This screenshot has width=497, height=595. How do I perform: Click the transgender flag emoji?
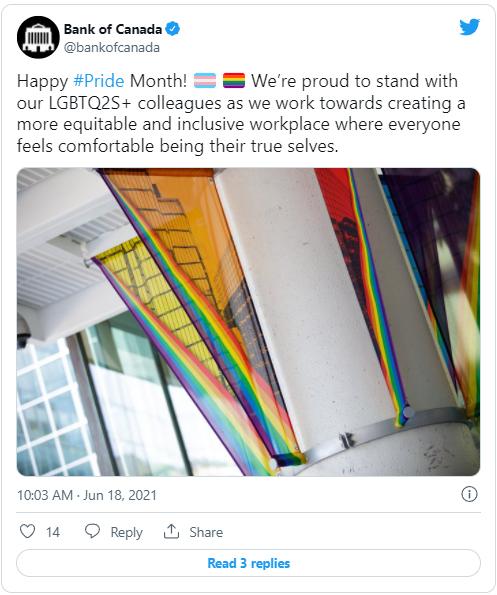tap(205, 81)
